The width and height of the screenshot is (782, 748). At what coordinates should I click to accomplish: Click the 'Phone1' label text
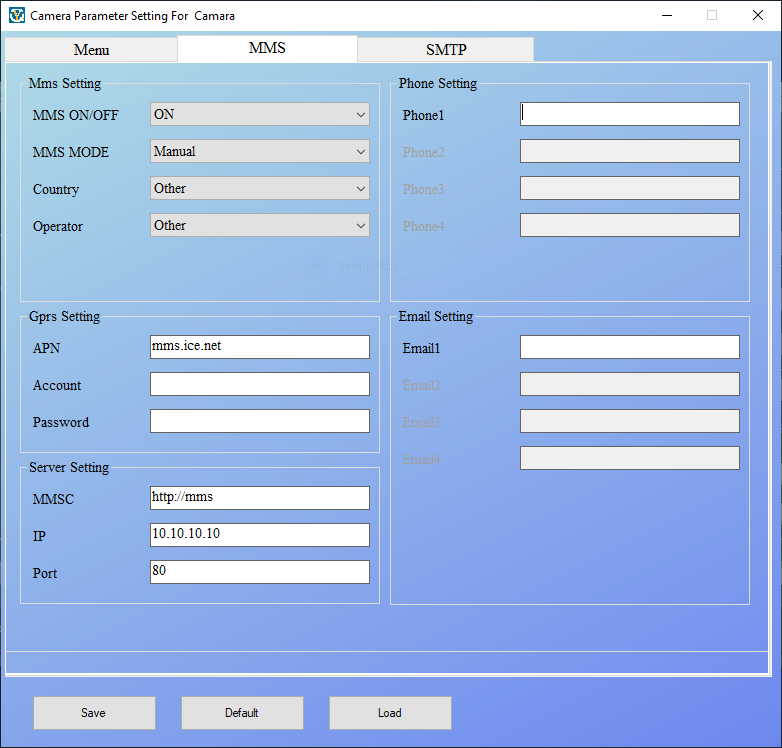(423, 115)
